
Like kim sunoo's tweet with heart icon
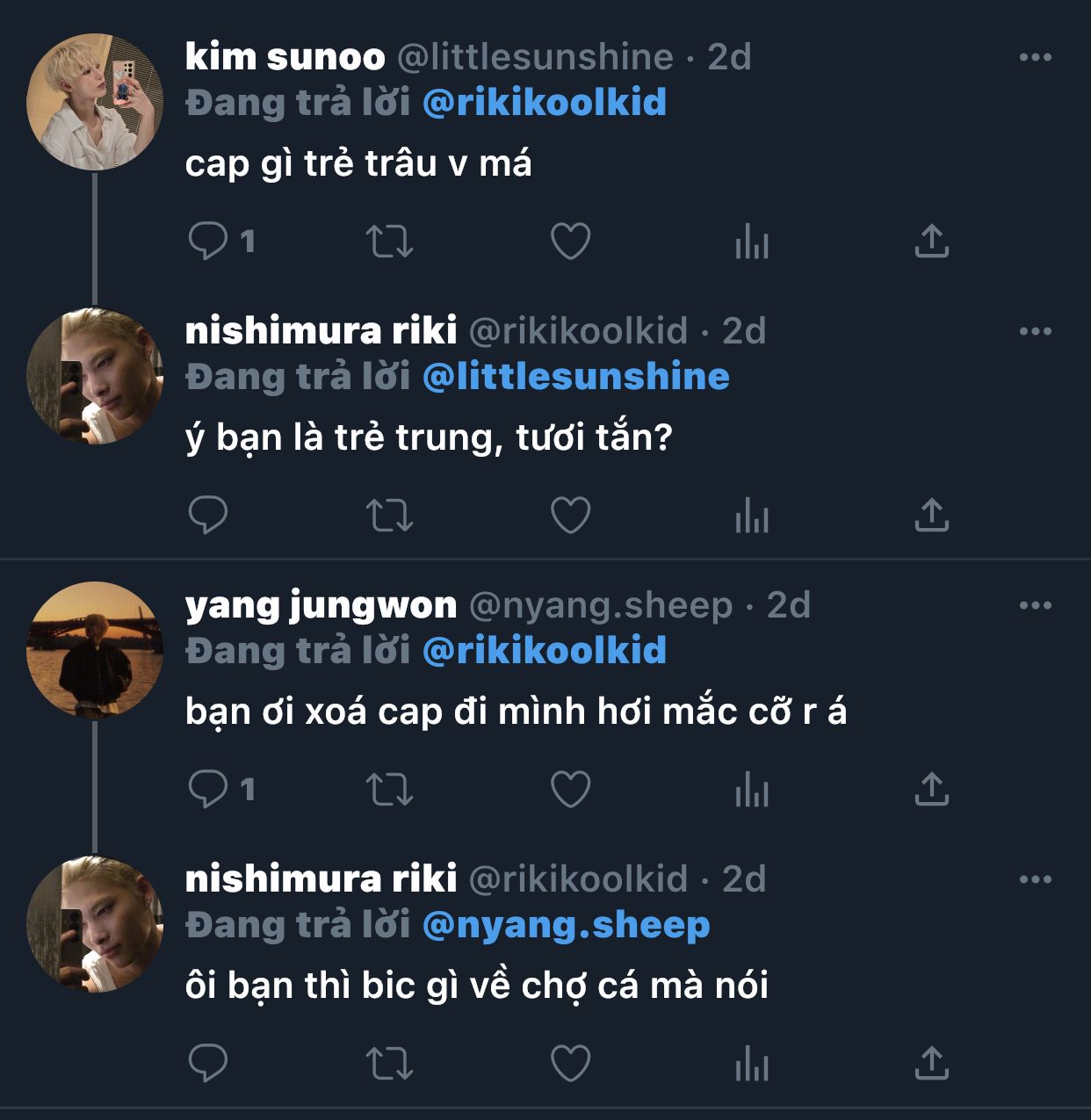tap(570, 241)
